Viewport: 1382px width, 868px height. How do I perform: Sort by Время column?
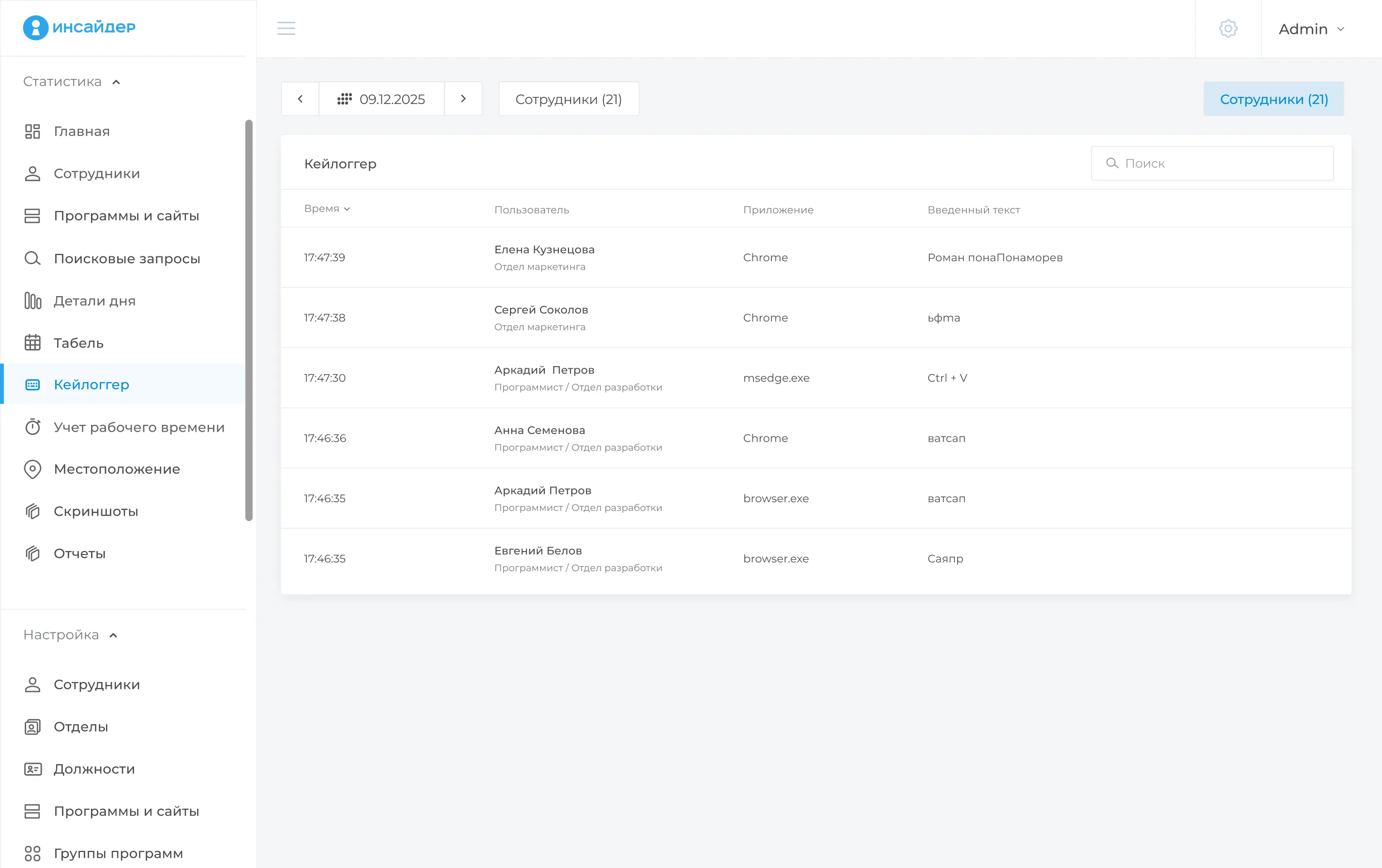click(327, 209)
